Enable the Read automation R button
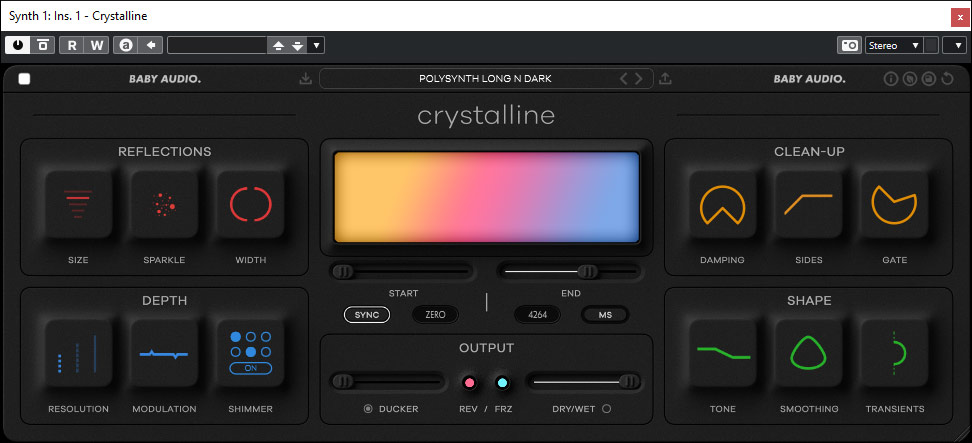 pyautogui.click(x=72, y=45)
